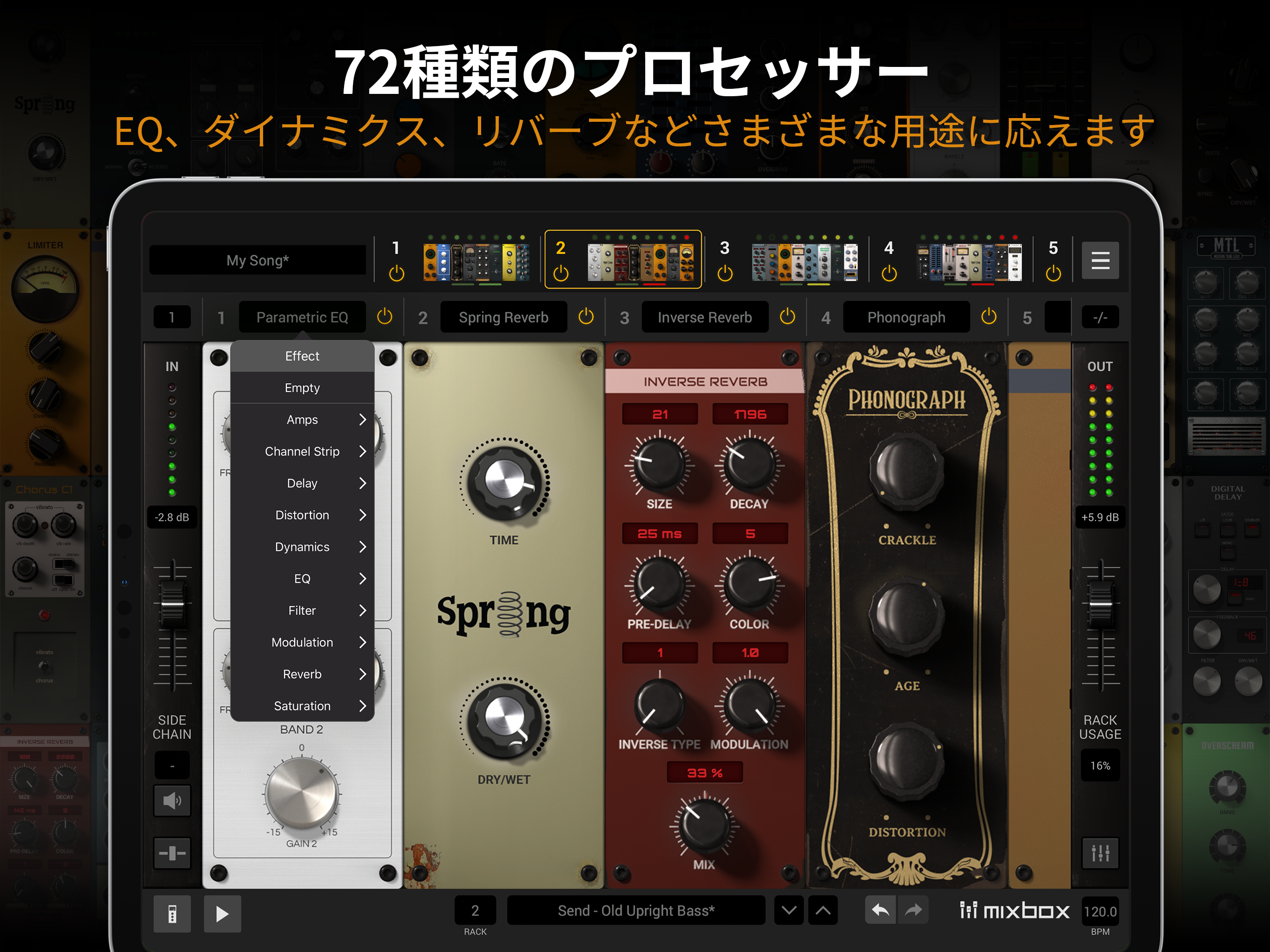The height and width of the screenshot is (952, 1270).
Task: Expand the Channel Strip submenu
Action: [x=302, y=451]
